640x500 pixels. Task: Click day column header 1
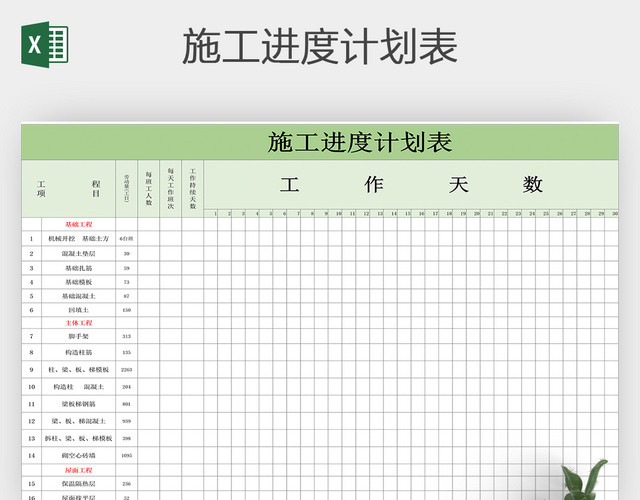[x=211, y=213]
